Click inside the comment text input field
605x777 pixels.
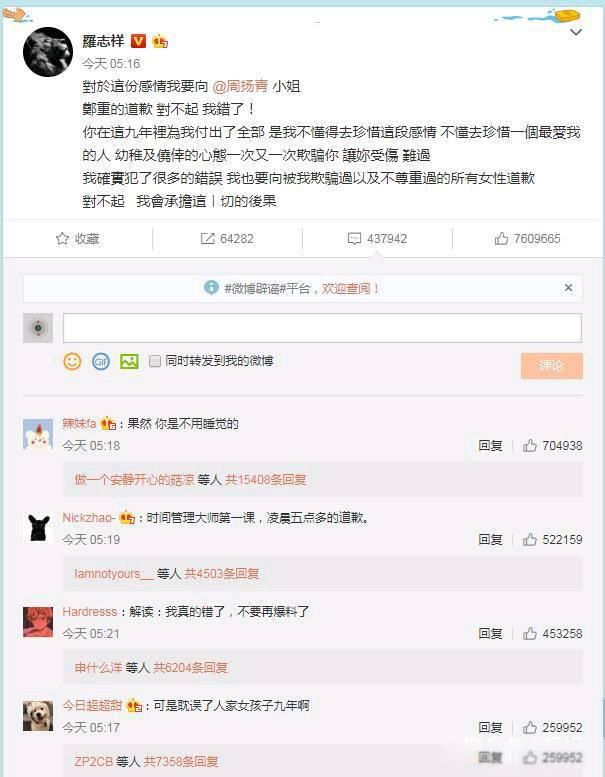pos(322,328)
